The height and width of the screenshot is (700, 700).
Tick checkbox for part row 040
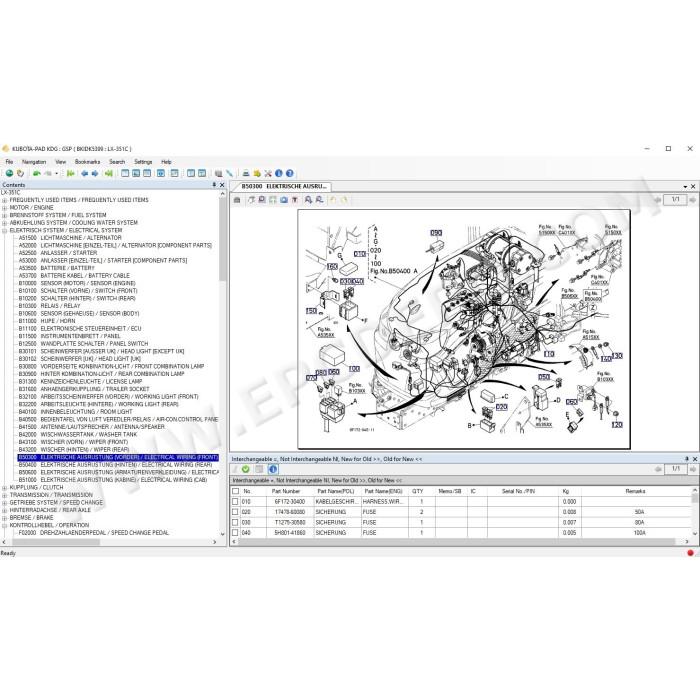point(235,533)
